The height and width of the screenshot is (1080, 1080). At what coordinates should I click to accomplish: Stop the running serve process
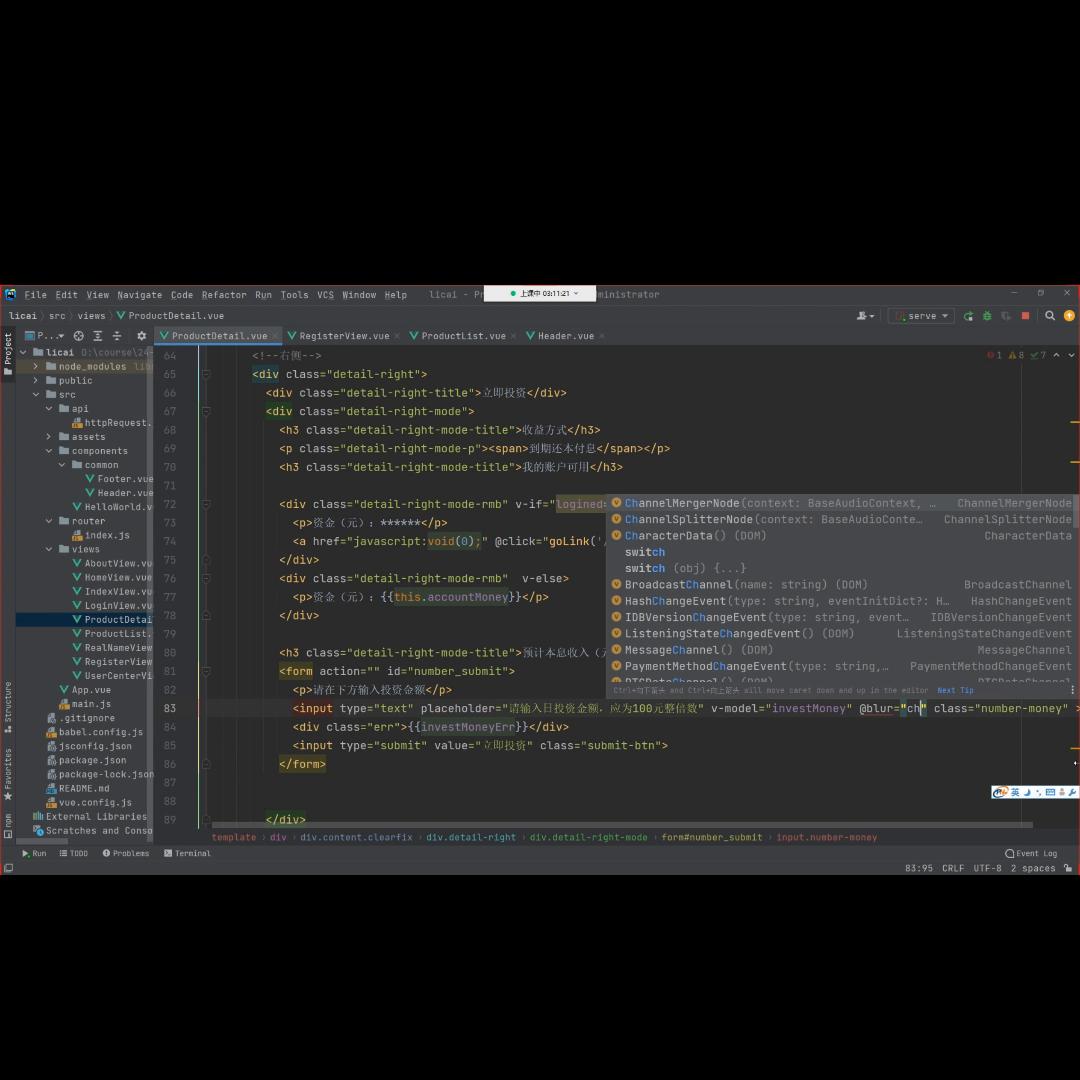1025,316
